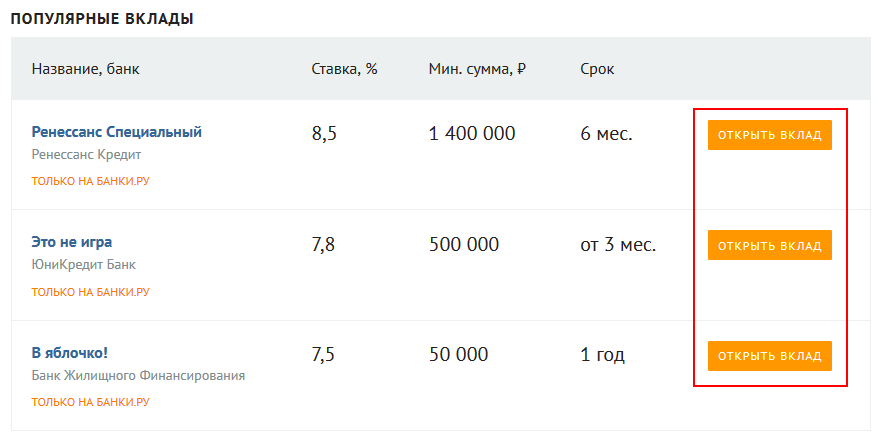Select the 500 000 minimum sum value
878x437 pixels.
[464, 245]
